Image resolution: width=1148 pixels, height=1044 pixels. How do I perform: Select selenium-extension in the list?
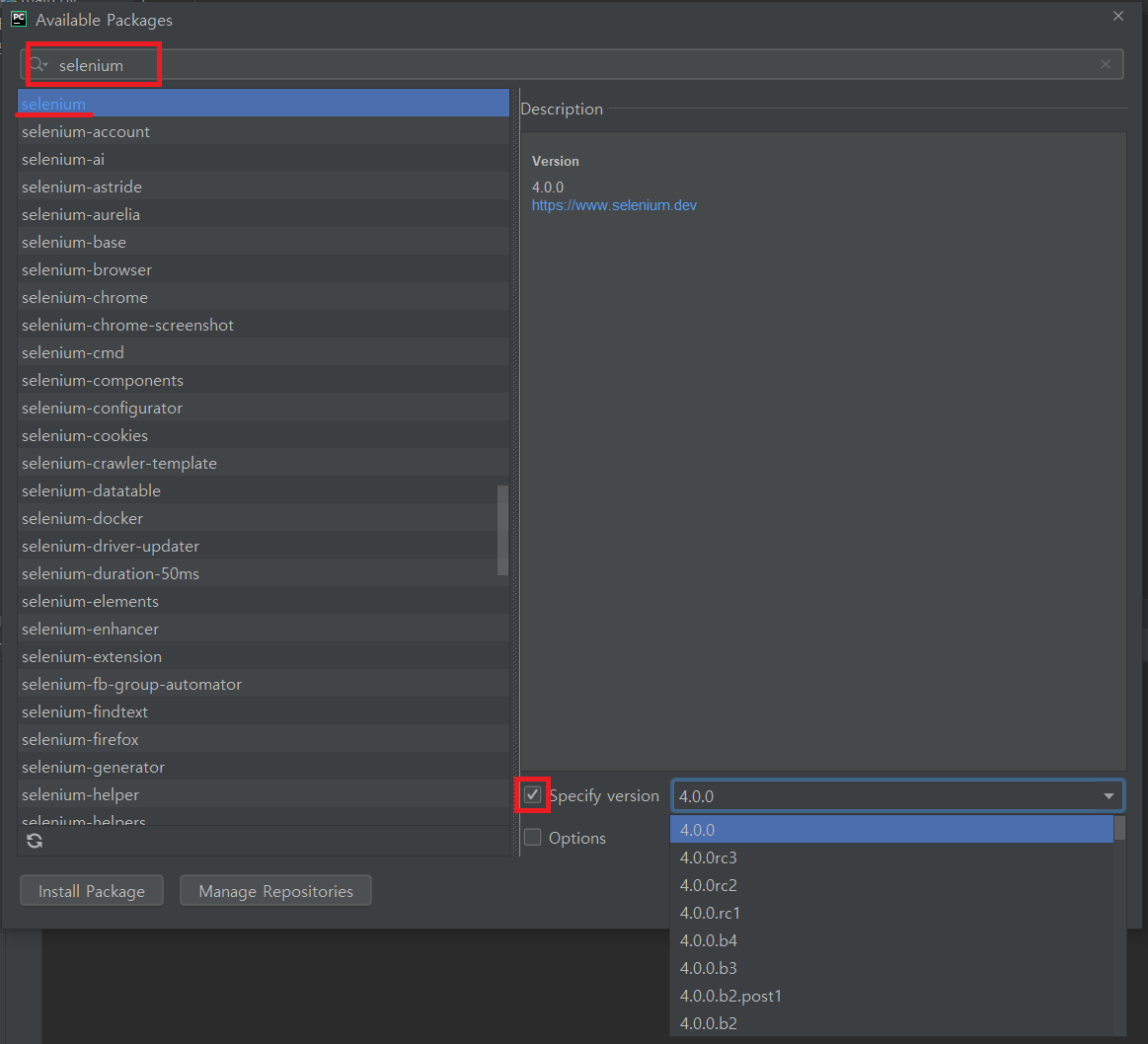pos(263,657)
